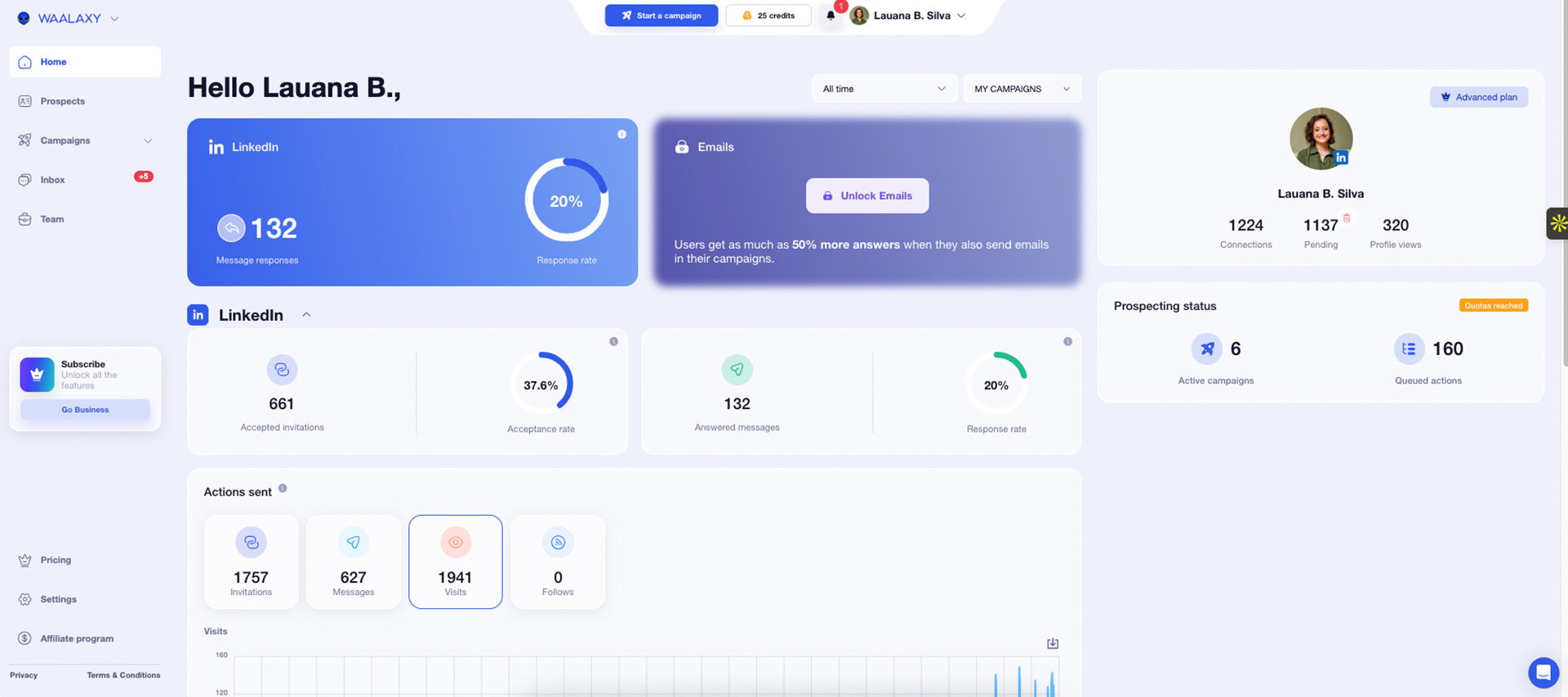Open the notifications bell
This screenshot has height=697, width=1568.
point(831,16)
